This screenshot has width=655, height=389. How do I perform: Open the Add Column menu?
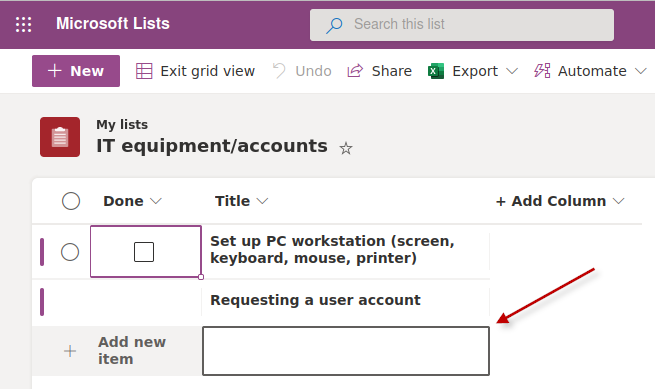(560, 201)
